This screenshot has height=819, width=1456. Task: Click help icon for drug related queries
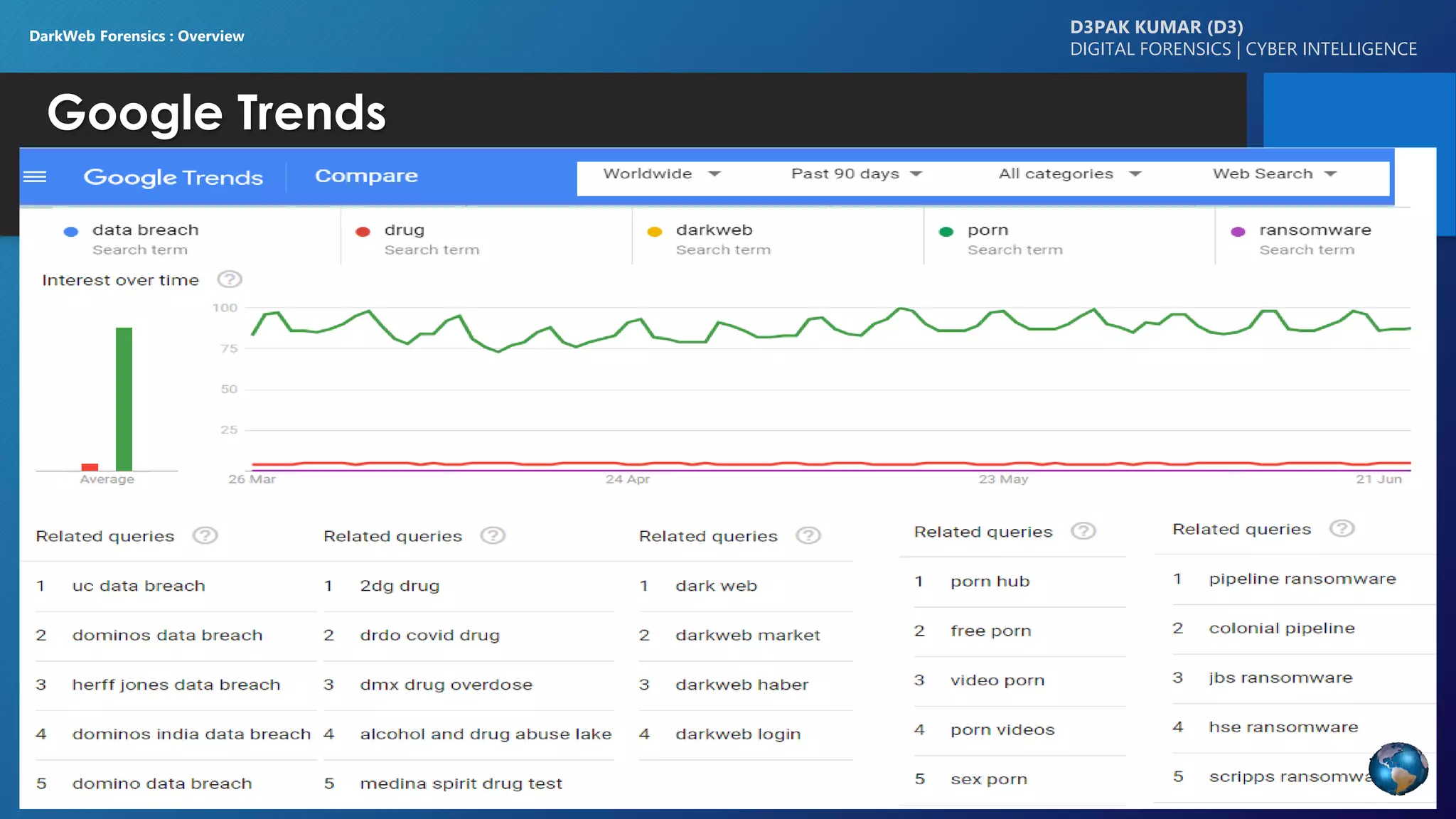click(x=493, y=535)
